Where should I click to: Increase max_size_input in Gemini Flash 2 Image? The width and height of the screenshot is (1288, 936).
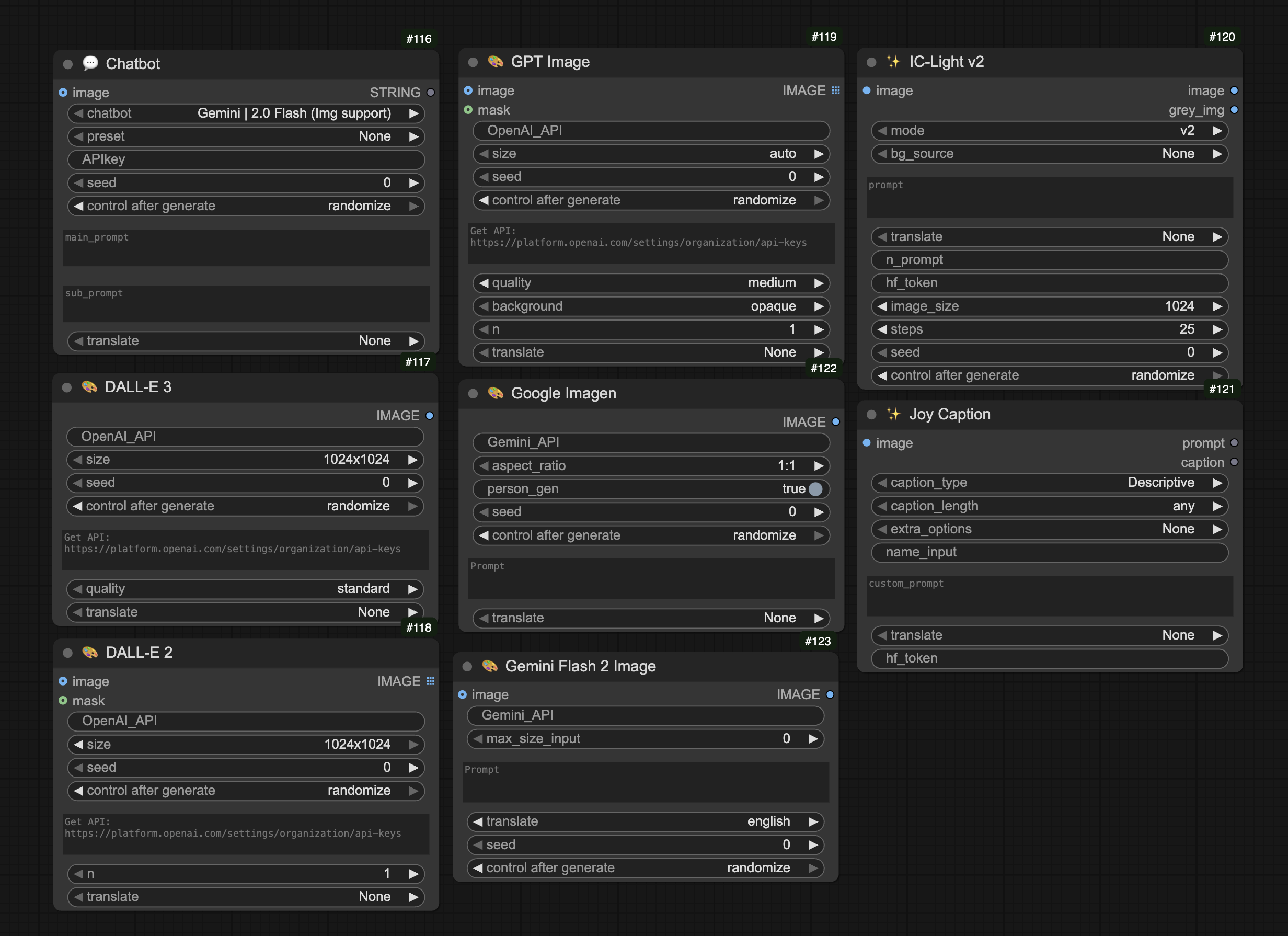[813, 739]
